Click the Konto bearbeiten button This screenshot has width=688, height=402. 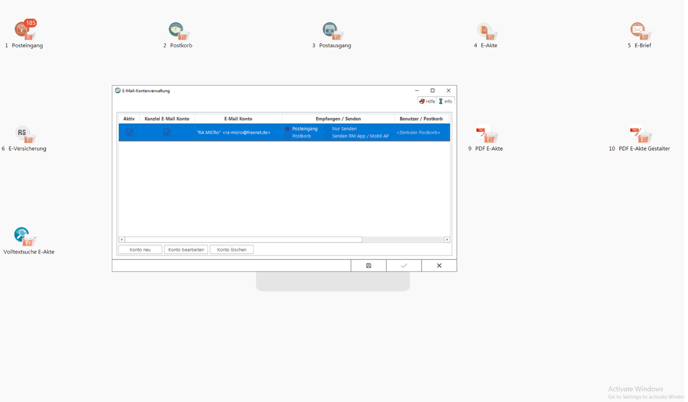[186, 250]
